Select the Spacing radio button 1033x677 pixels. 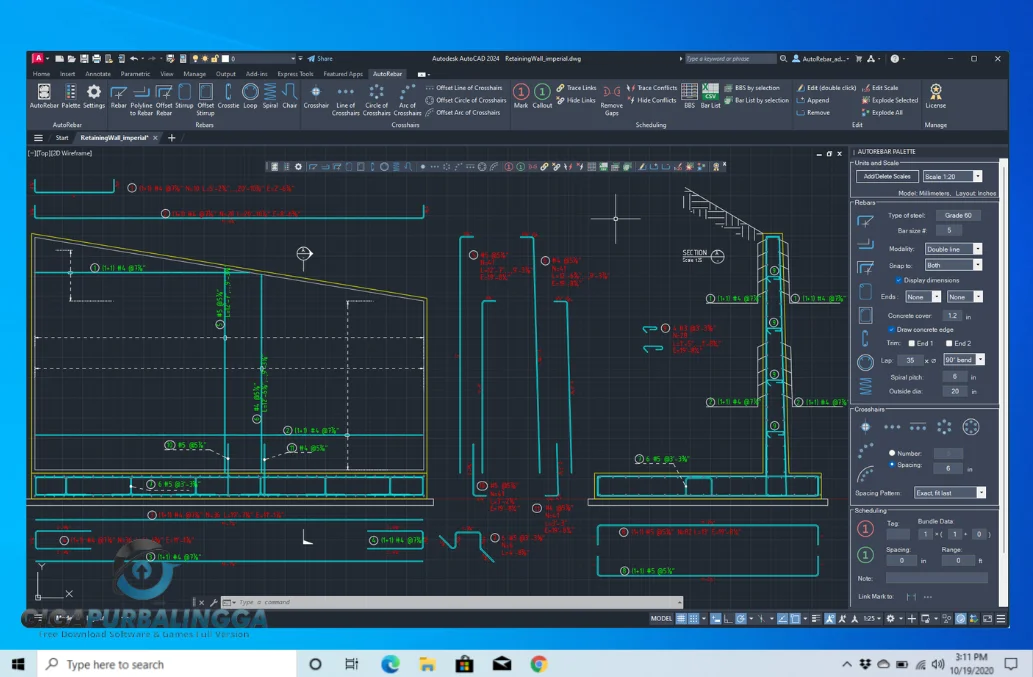click(x=892, y=464)
